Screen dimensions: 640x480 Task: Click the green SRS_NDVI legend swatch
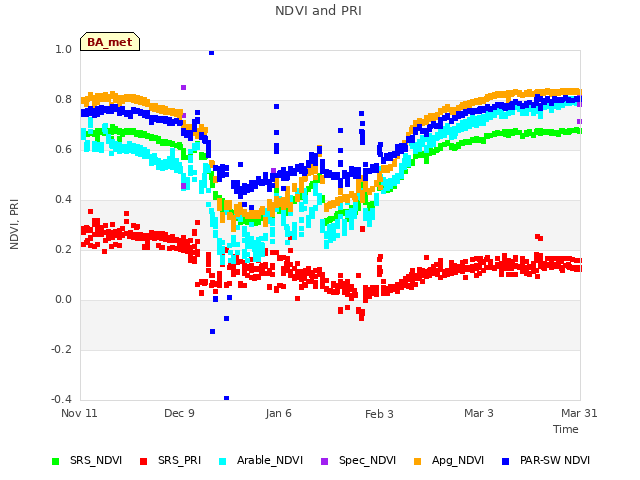click(x=56, y=462)
